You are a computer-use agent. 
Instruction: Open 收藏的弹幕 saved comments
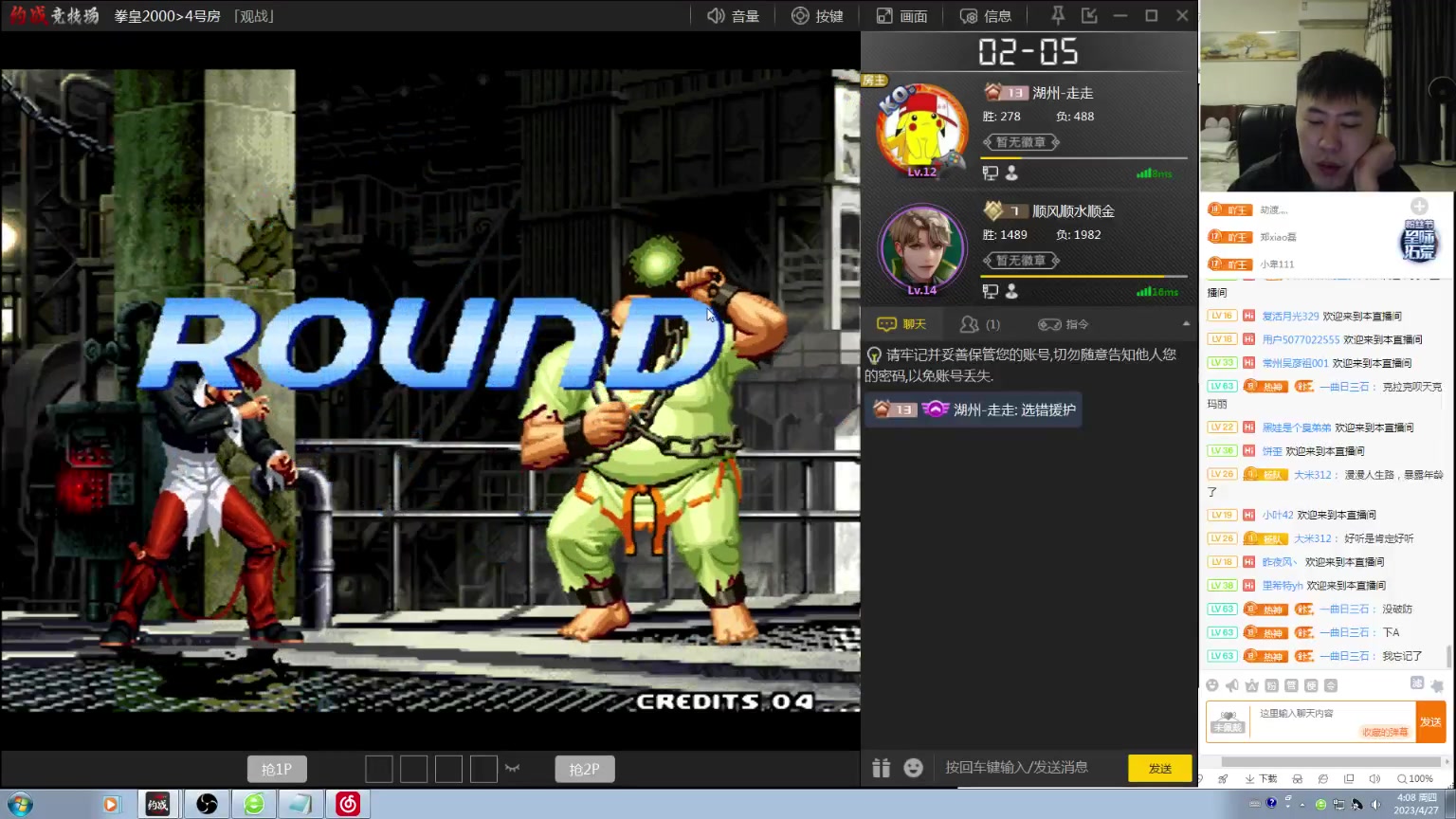pyautogui.click(x=1385, y=732)
